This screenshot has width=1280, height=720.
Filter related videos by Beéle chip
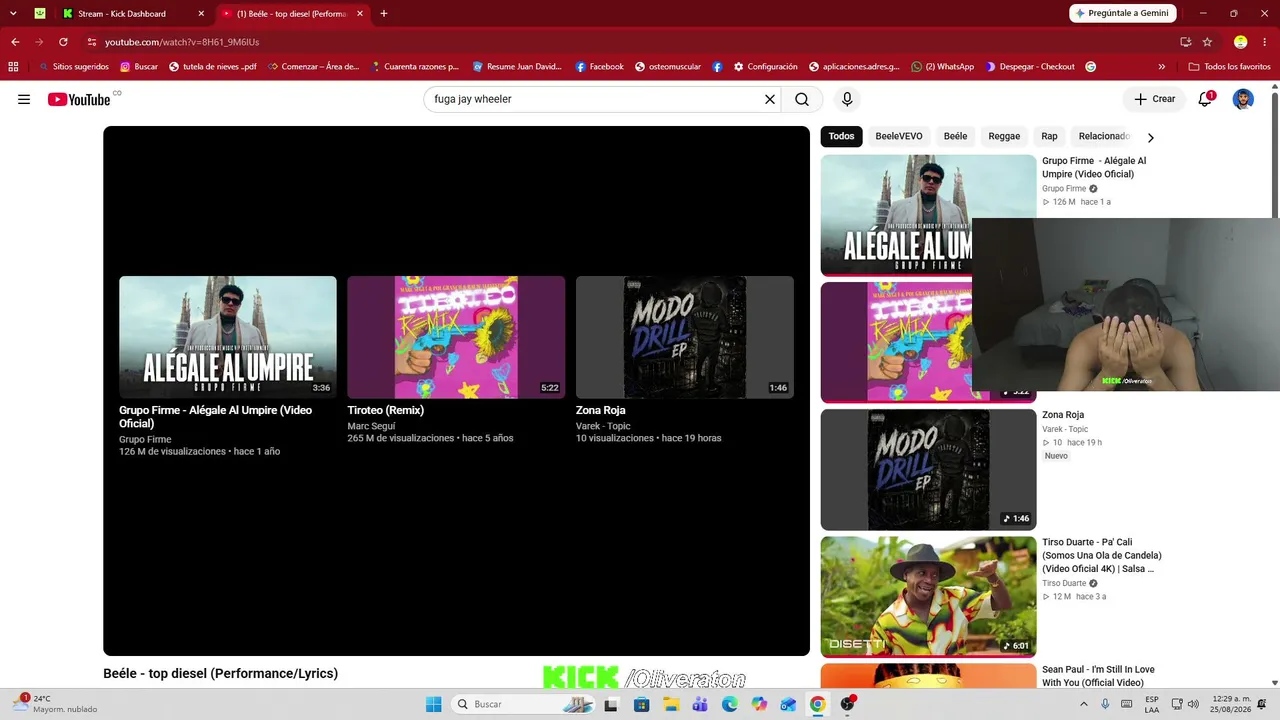click(x=956, y=136)
